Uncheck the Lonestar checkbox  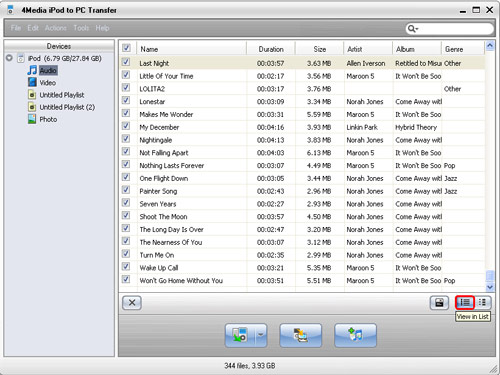click(126, 100)
